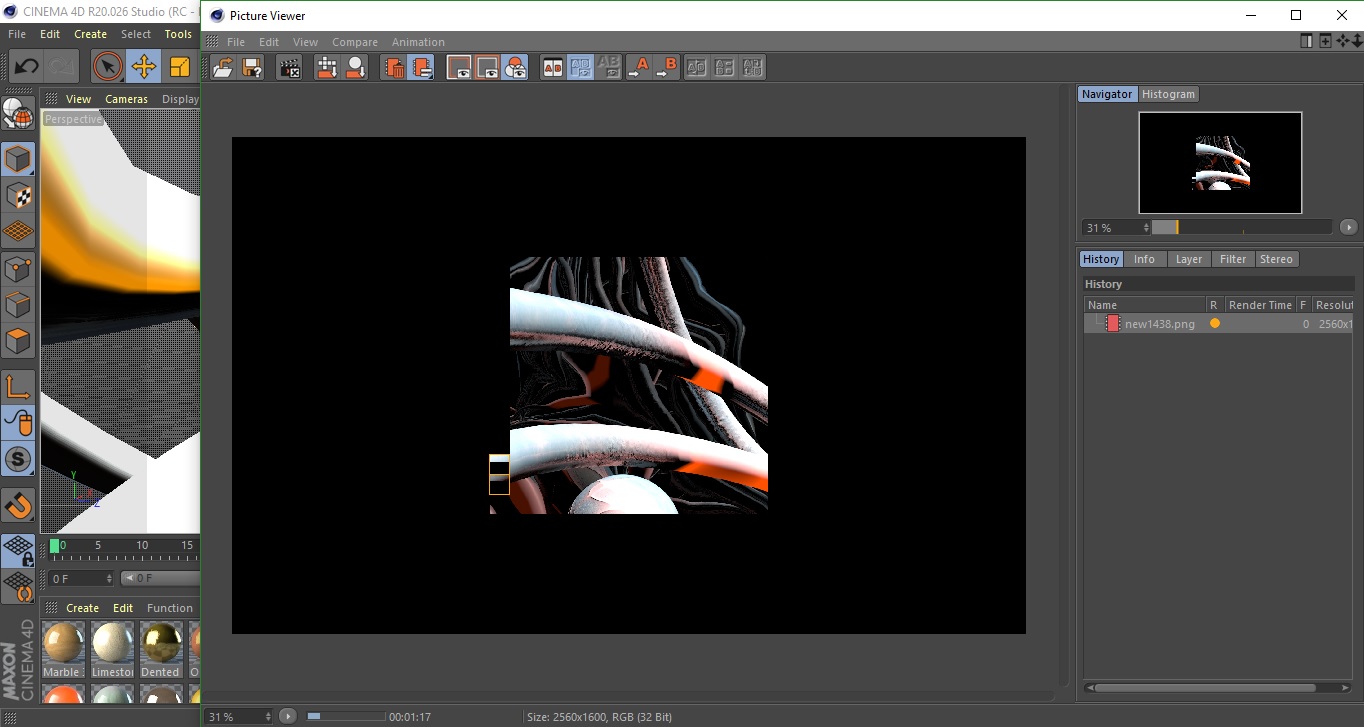Switch to the Layer tab
Image resolution: width=1364 pixels, height=727 pixels.
click(x=1188, y=259)
